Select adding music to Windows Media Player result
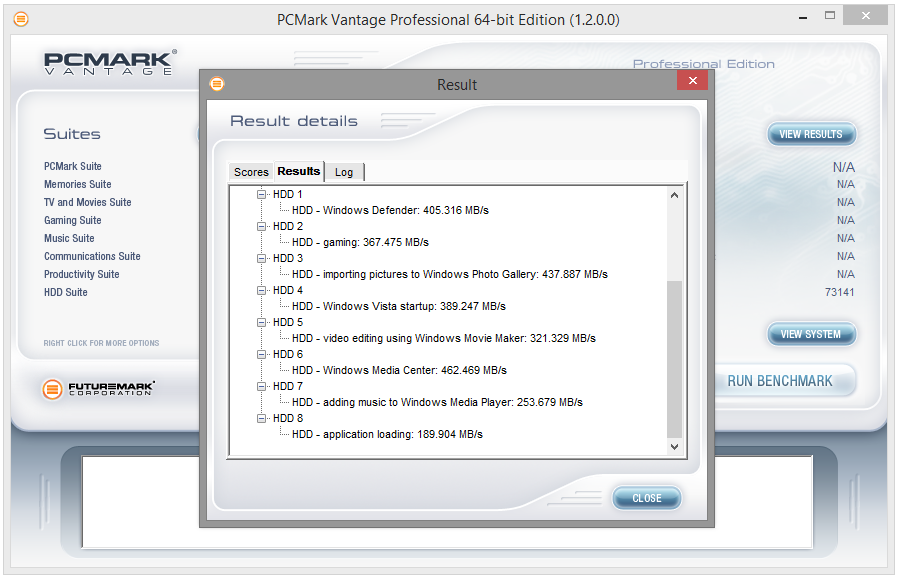This screenshot has height=580, width=901. (437, 402)
